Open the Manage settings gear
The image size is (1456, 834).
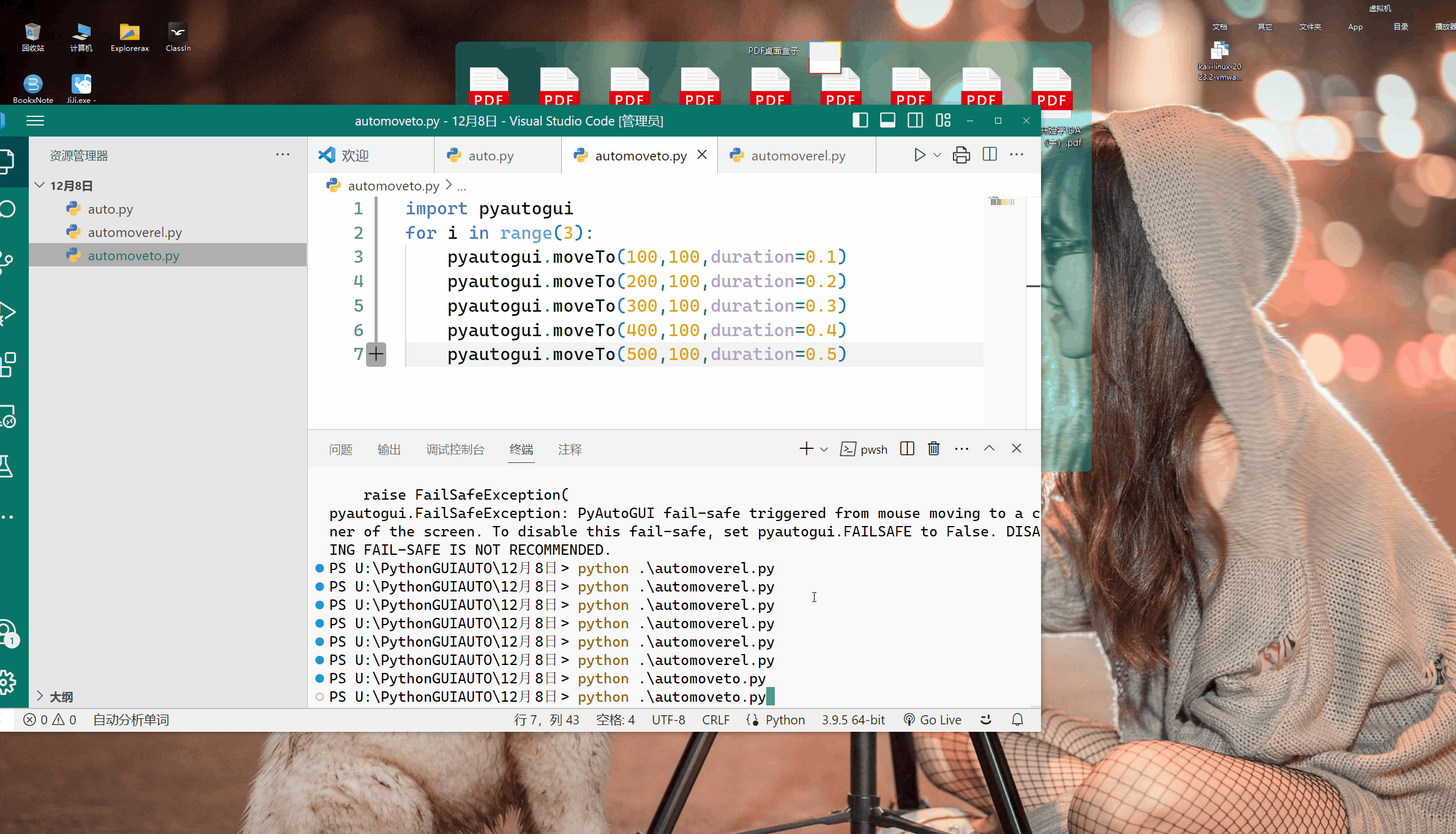(7, 682)
